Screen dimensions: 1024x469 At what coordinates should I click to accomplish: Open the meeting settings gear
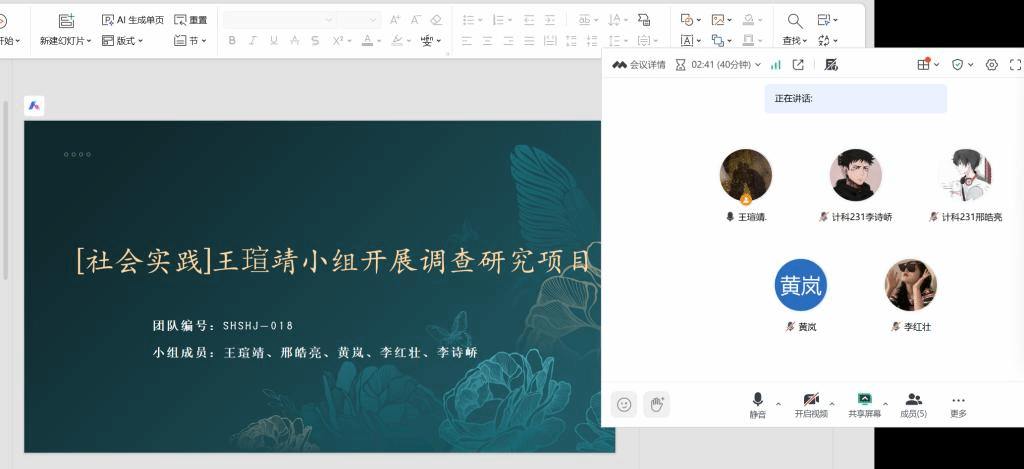pos(991,64)
